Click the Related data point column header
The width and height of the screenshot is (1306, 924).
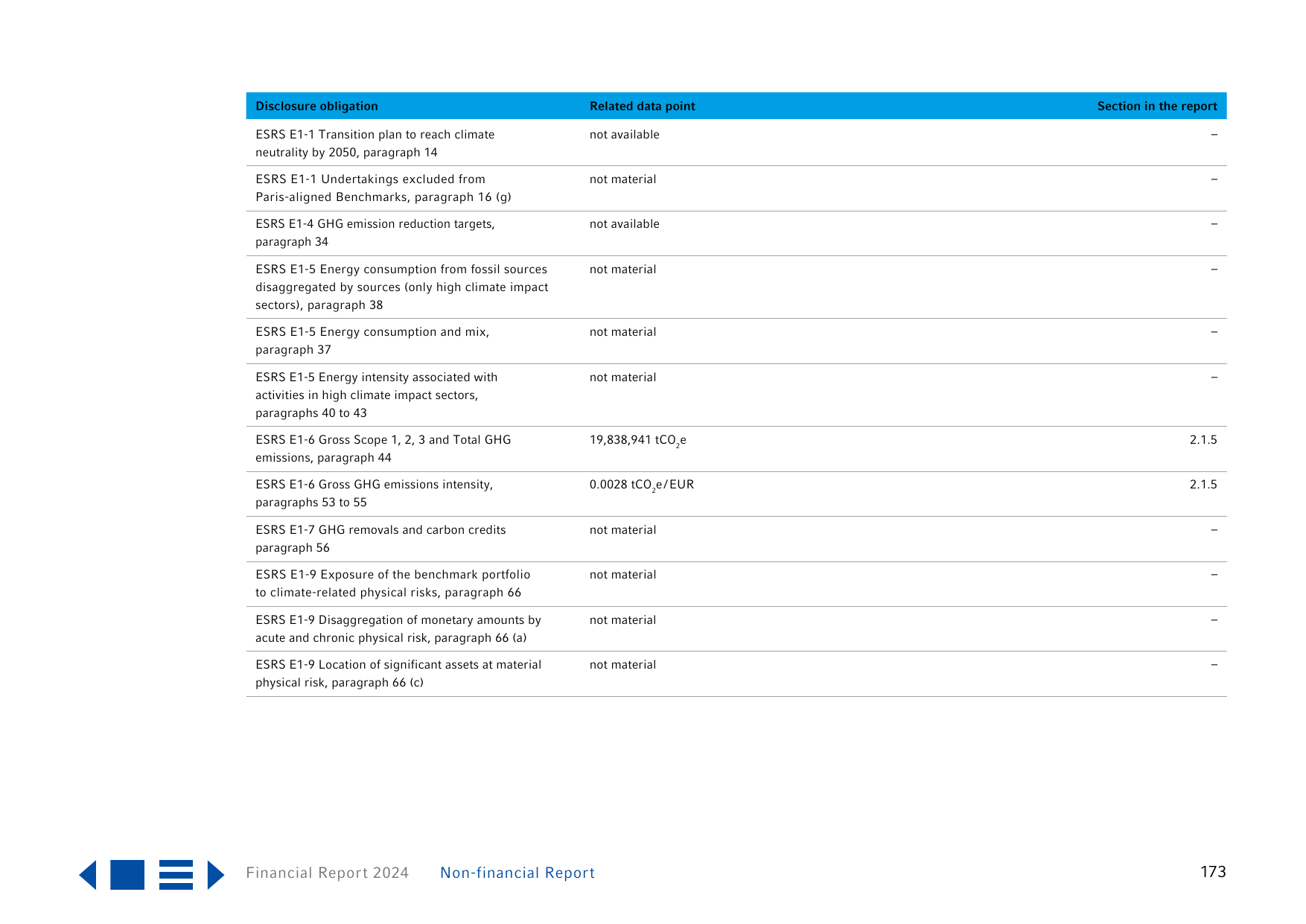pyautogui.click(x=643, y=106)
